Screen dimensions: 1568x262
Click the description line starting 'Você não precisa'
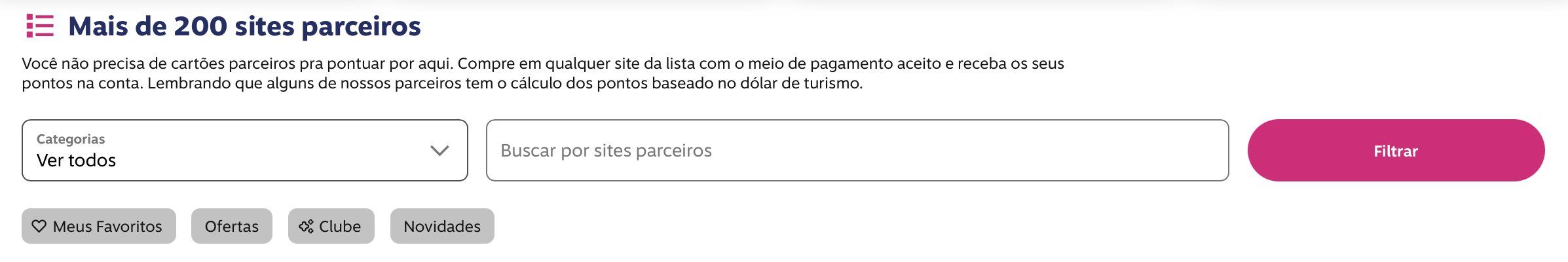543,64
